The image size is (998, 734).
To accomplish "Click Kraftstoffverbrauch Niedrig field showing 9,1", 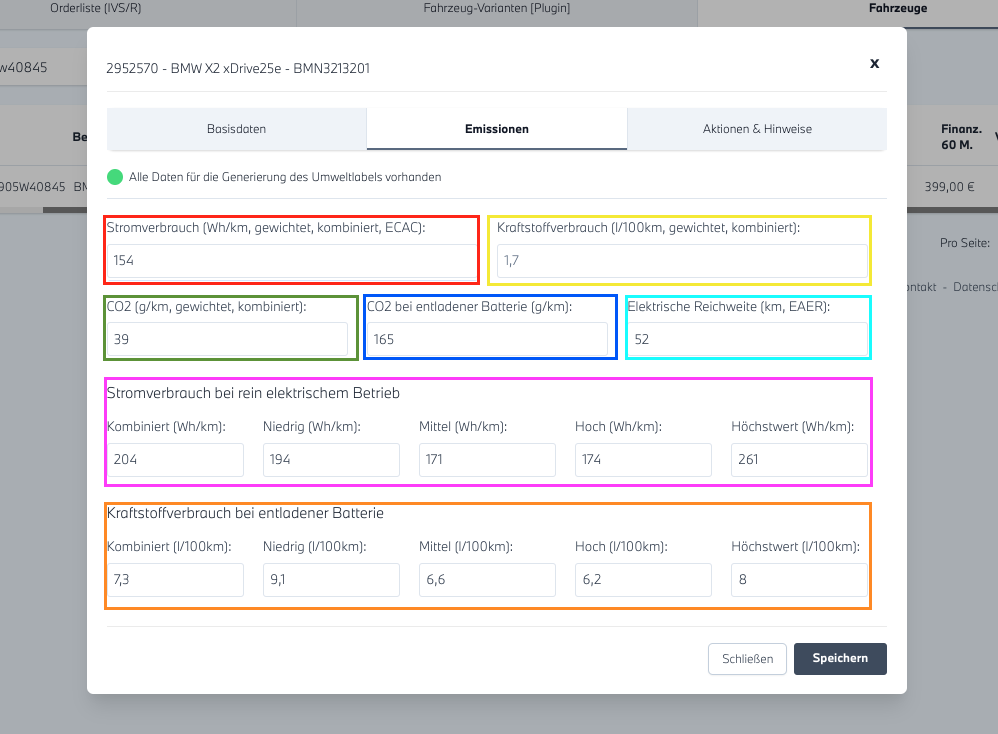I will click(x=331, y=580).
